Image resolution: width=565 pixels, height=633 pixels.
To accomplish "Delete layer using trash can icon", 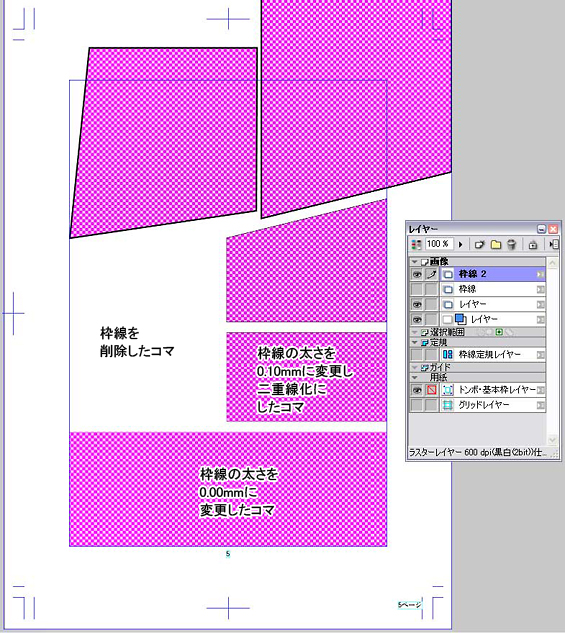I will point(511,244).
